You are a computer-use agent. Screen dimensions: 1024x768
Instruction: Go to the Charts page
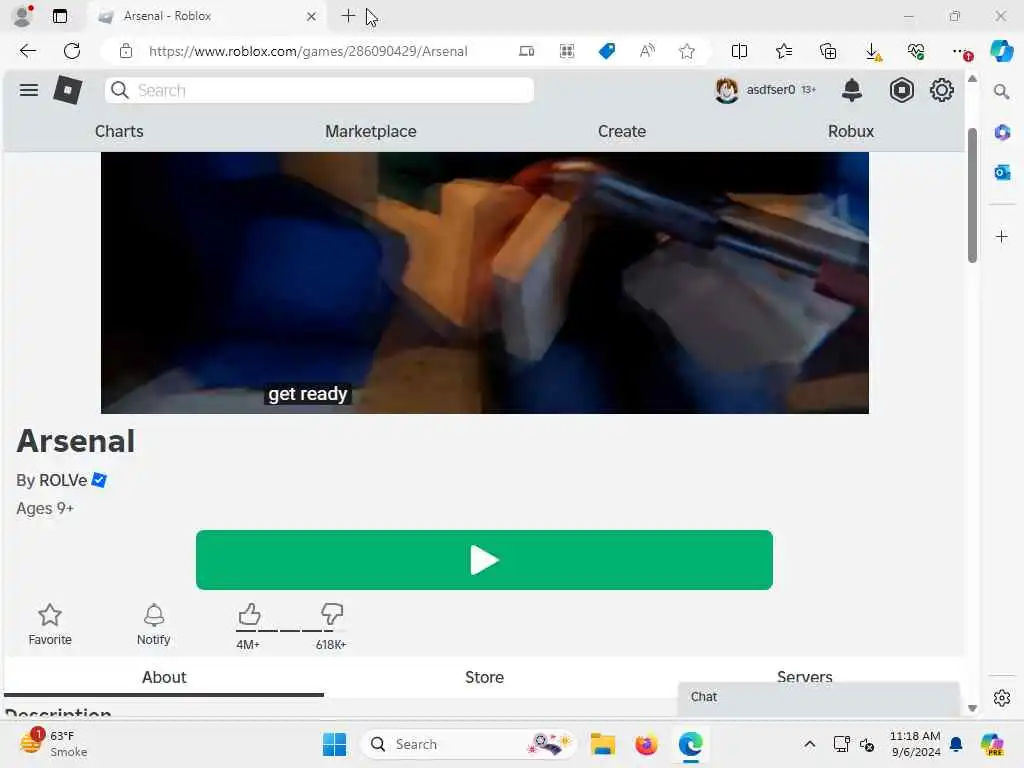(x=119, y=131)
